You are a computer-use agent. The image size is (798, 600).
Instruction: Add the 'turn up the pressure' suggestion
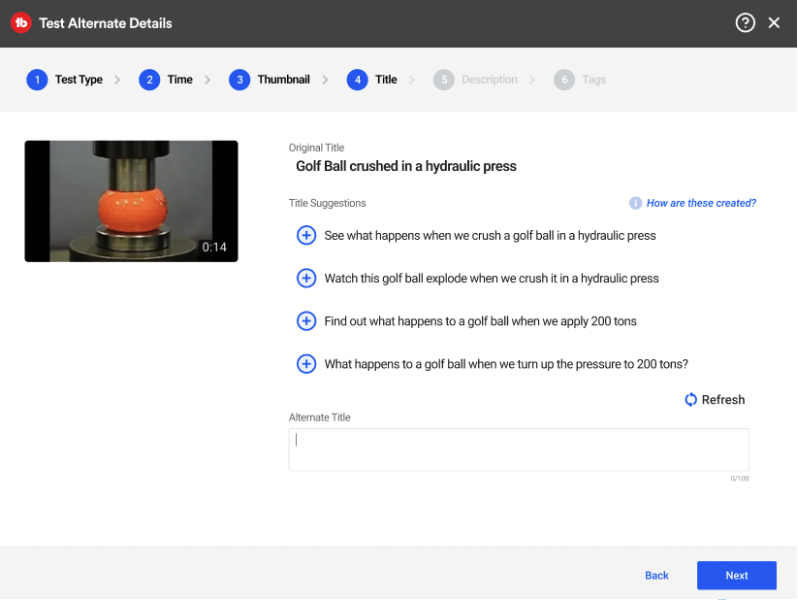point(307,364)
